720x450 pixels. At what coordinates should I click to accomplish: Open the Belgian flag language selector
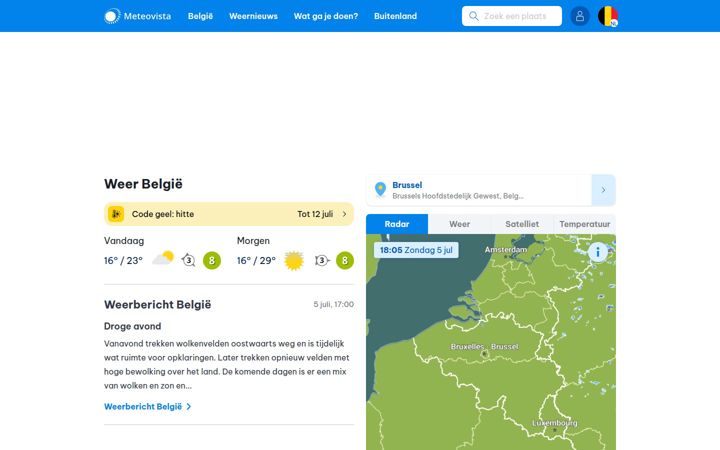point(608,16)
